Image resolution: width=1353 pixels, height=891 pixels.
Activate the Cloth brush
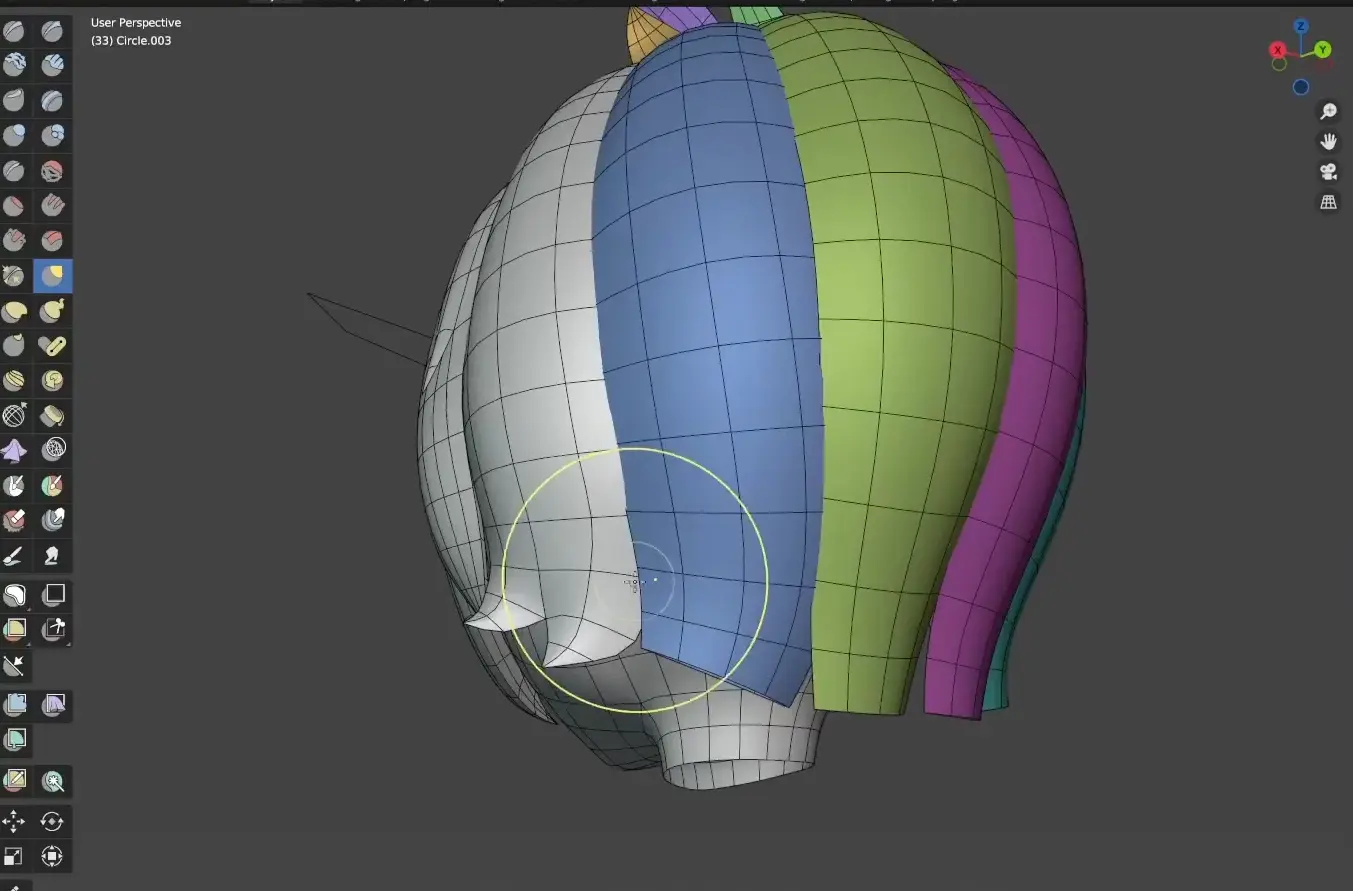click(x=14, y=450)
